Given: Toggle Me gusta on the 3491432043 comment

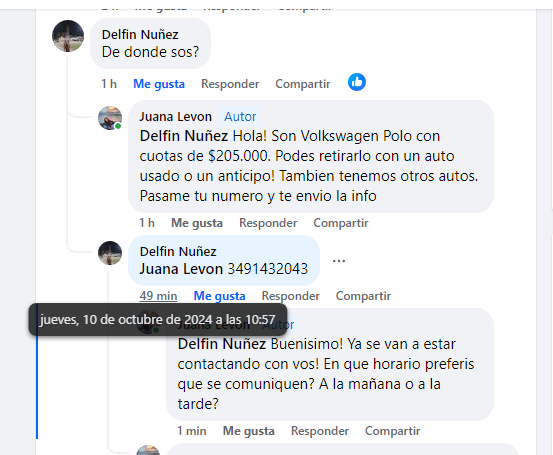Looking at the screenshot, I should tap(219, 296).
